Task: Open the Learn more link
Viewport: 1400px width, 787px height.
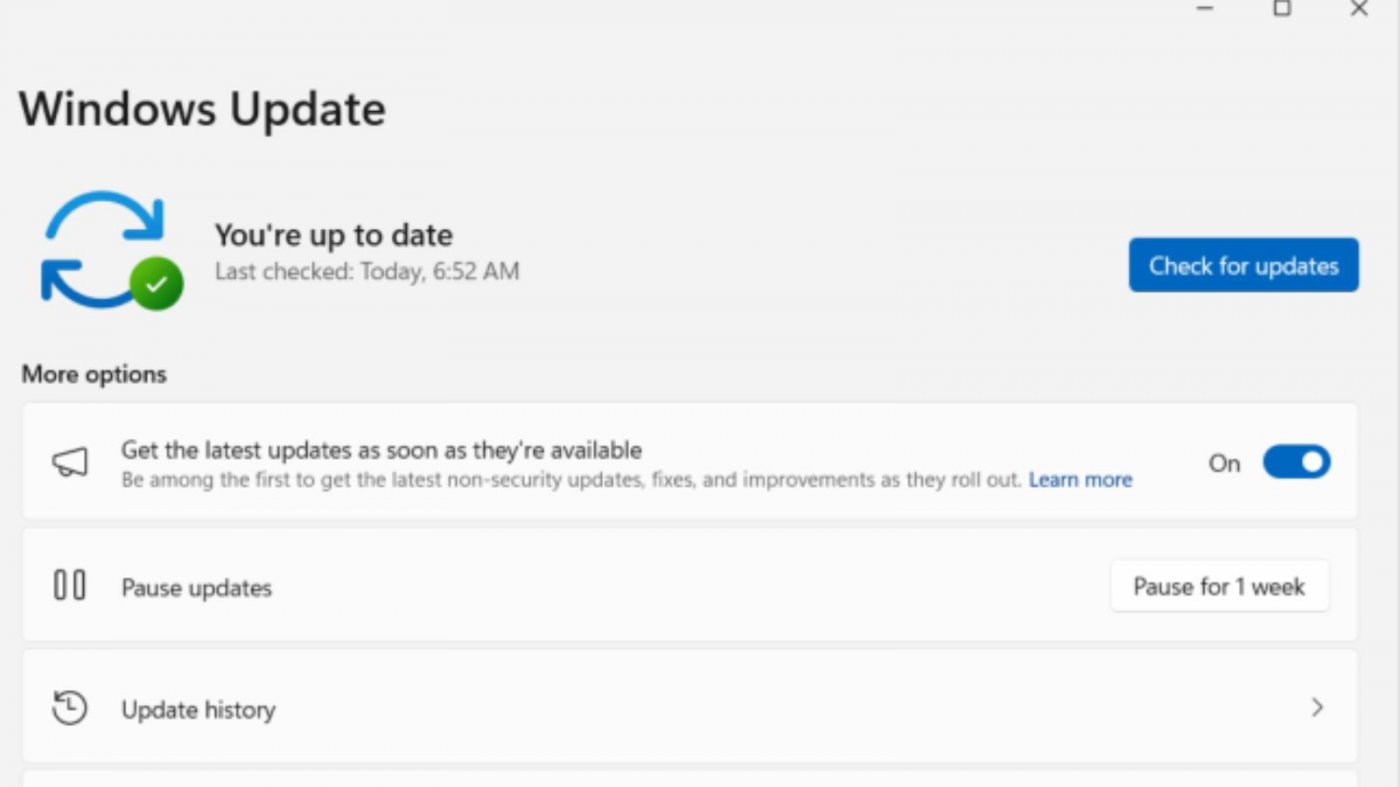Action: [1080, 480]
